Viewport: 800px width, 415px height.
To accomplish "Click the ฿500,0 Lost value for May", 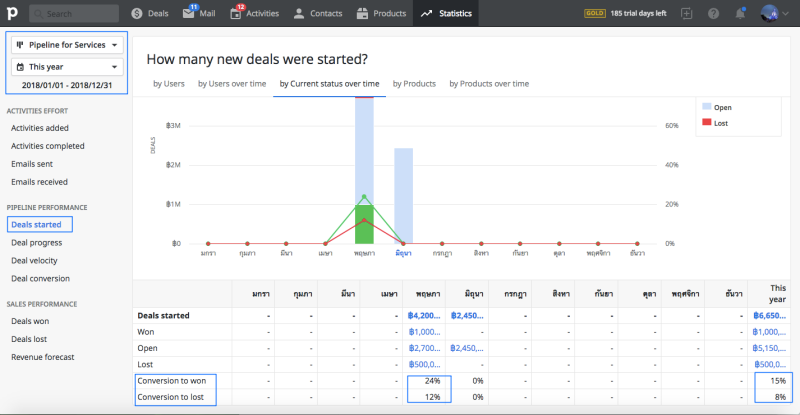I will [x=424, y=364].
